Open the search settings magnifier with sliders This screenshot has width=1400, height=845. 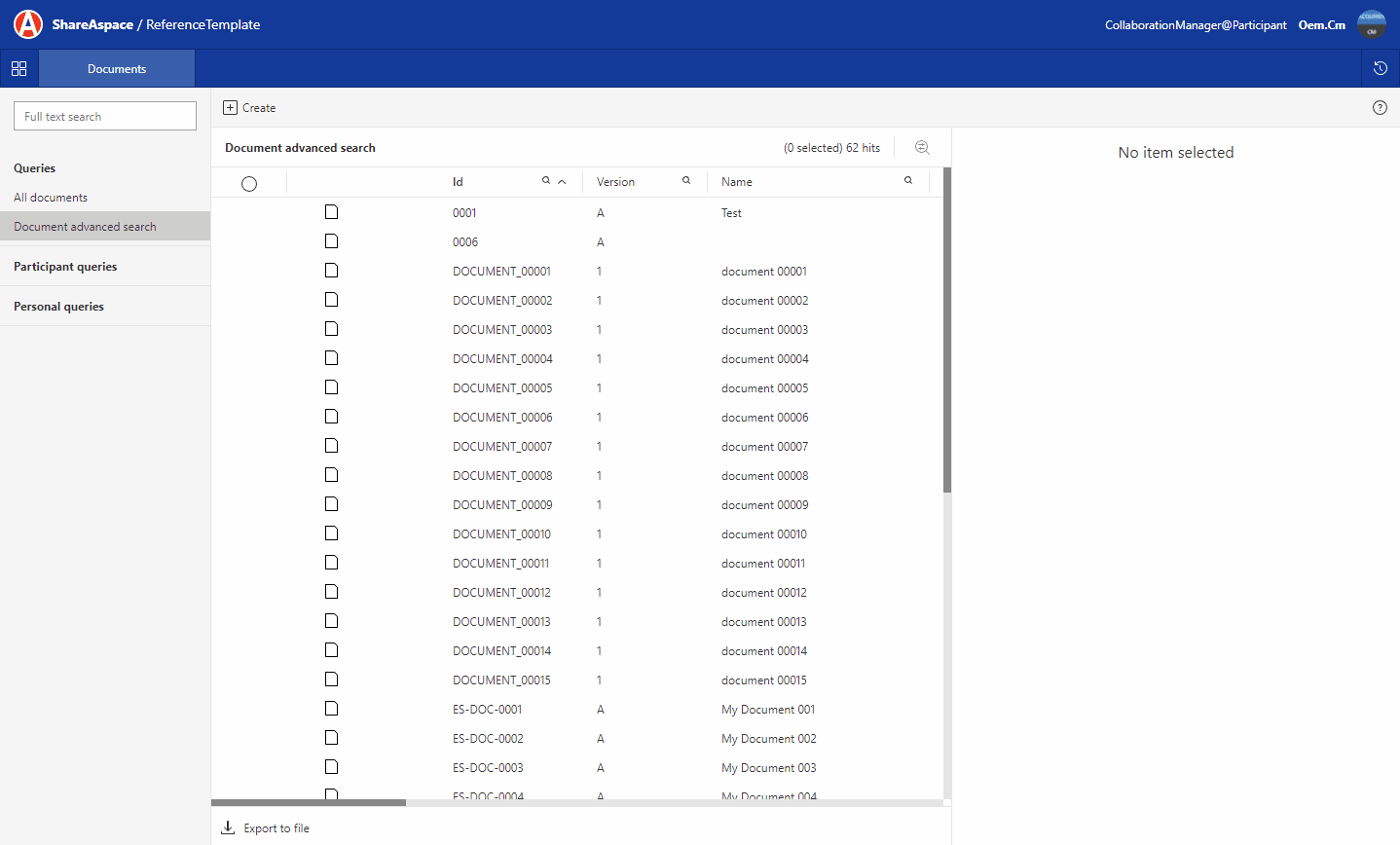click(x=922, y=147)
